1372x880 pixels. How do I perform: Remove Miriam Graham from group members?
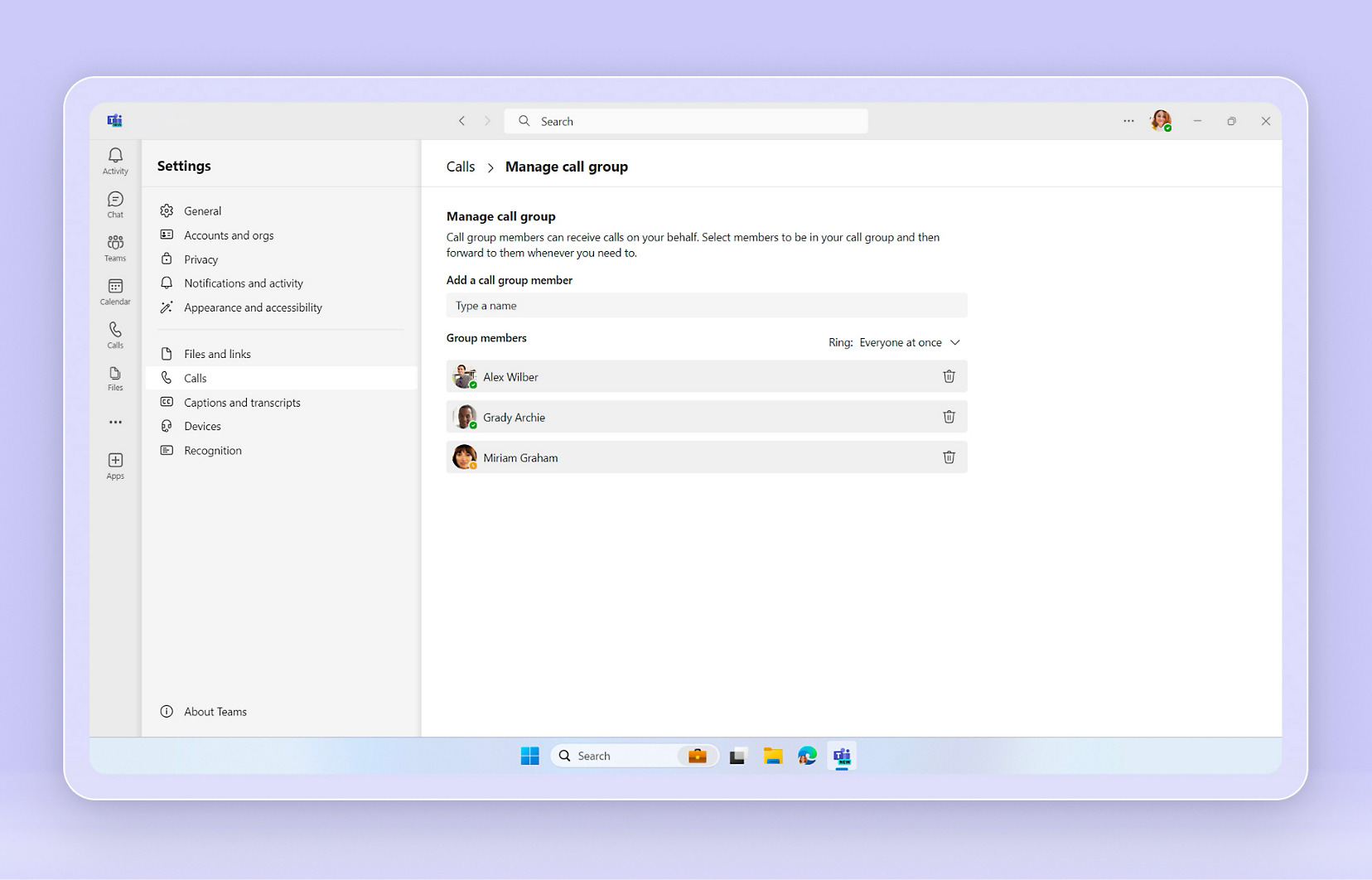(x=949, y=457)
